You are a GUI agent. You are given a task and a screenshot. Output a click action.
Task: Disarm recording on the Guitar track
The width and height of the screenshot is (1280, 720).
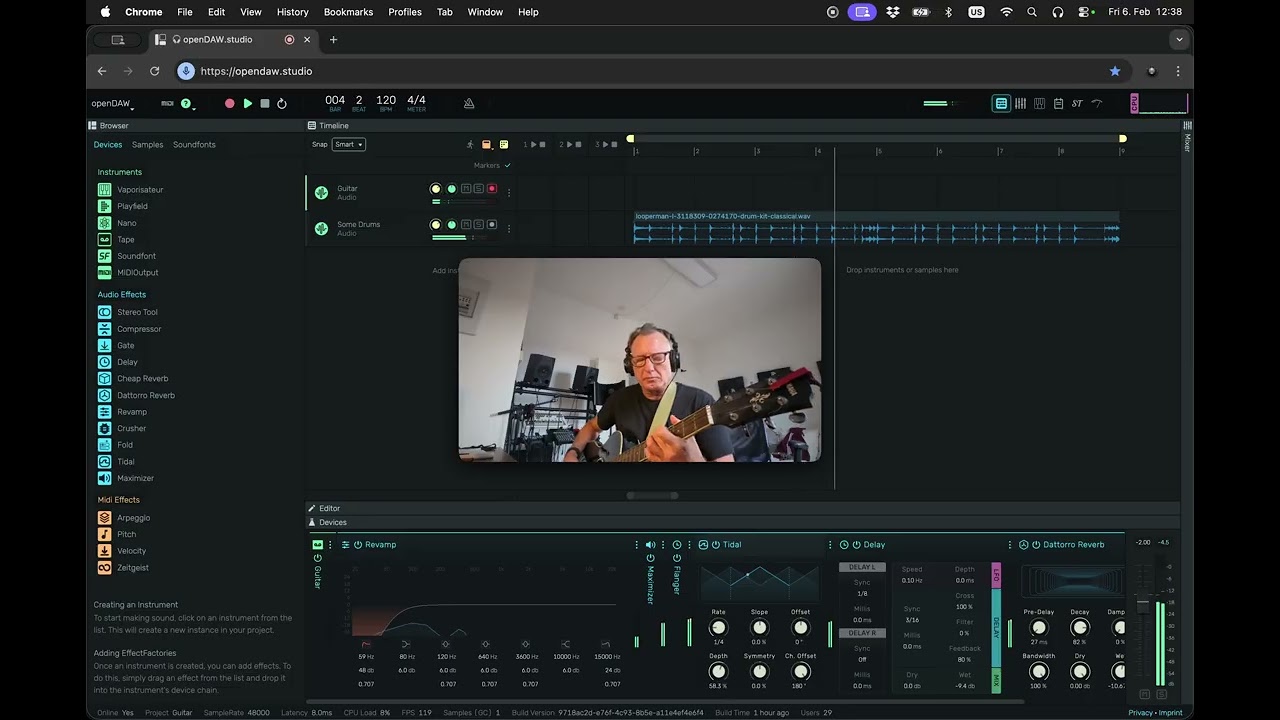tap(491, 189)
